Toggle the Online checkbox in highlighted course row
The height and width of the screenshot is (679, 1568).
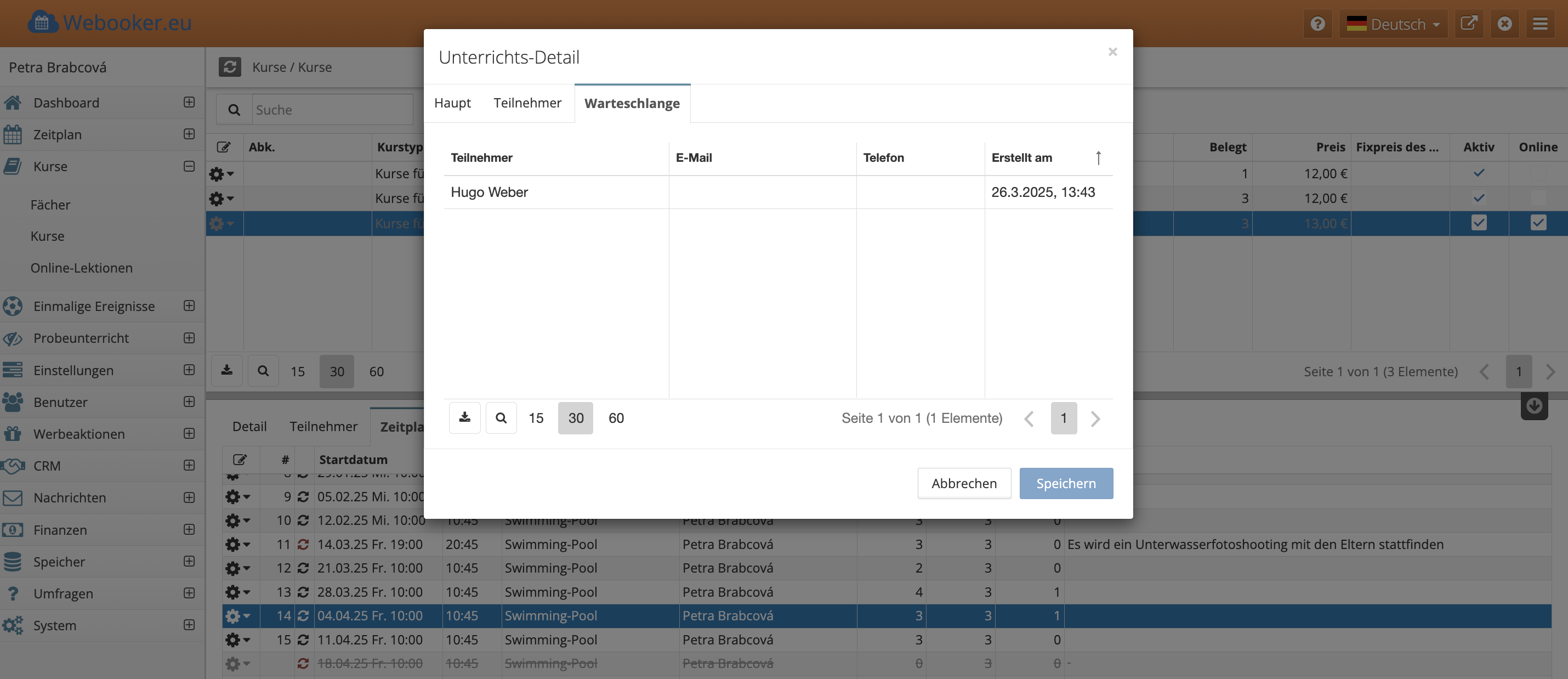coord(1538,223)
